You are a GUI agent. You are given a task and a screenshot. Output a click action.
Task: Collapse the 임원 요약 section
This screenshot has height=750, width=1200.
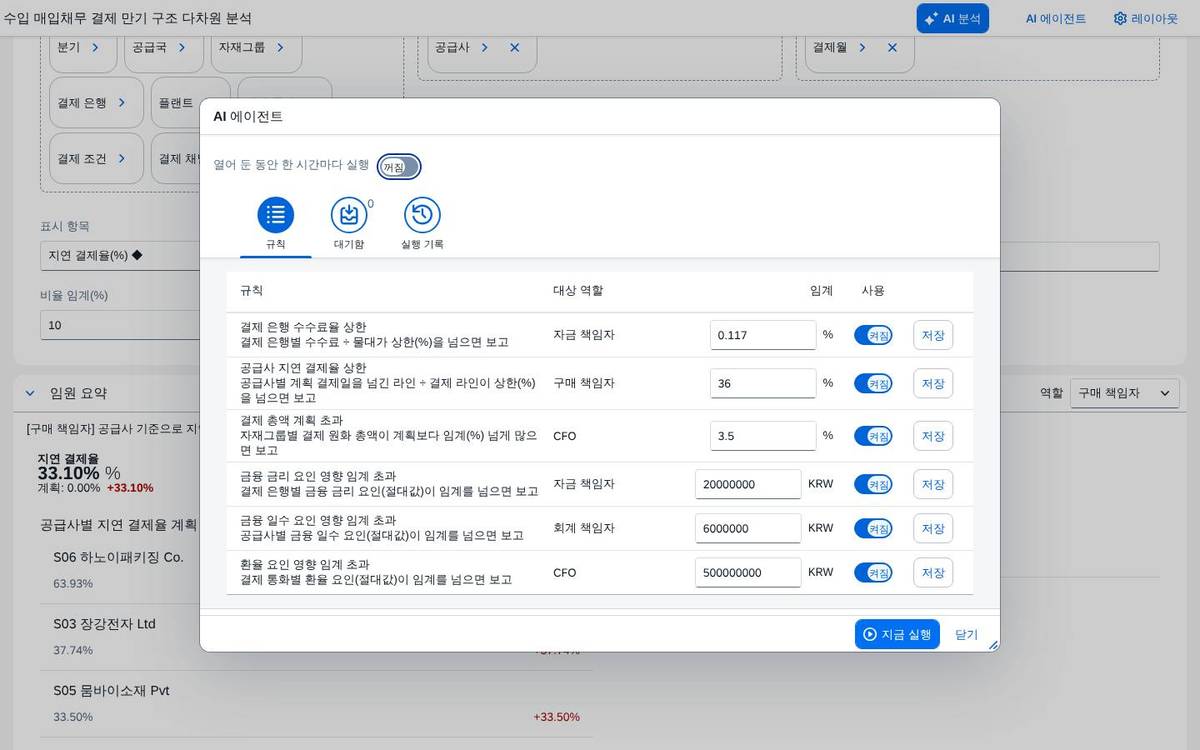click(x=30, y=393)
